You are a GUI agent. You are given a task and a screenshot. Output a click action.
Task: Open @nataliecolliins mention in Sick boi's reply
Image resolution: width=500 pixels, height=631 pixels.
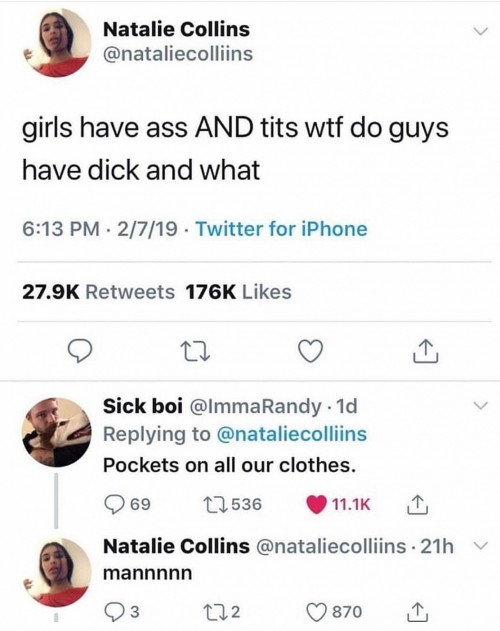pos(292,434)
